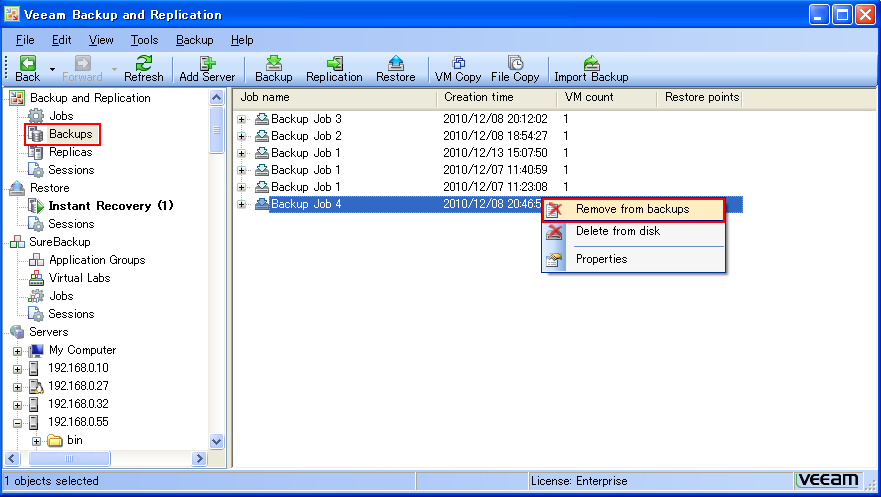Collapse the 192.168.0.55 server node
Image resolution: width=881 pixels, height=497 pixels.
(x=17, y=423)
